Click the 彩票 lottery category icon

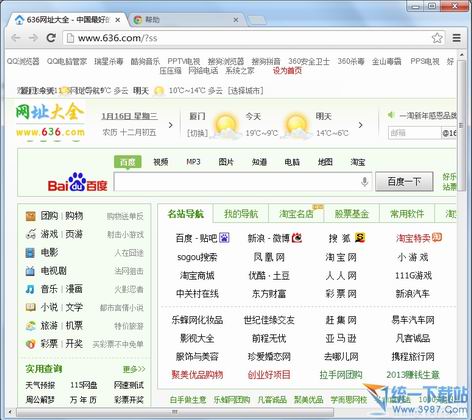coord(30,344)
